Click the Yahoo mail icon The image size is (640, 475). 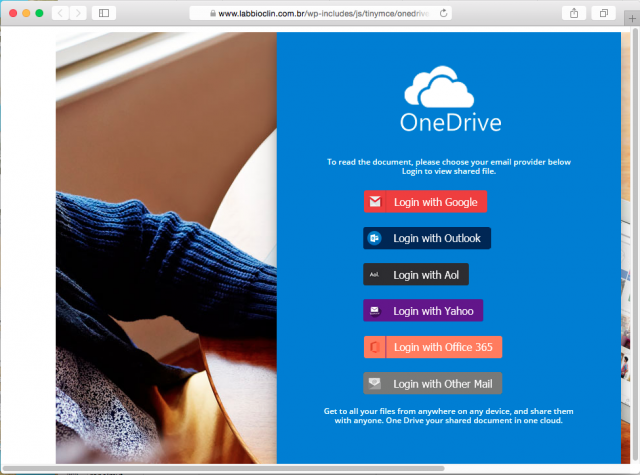coord(374,311)
